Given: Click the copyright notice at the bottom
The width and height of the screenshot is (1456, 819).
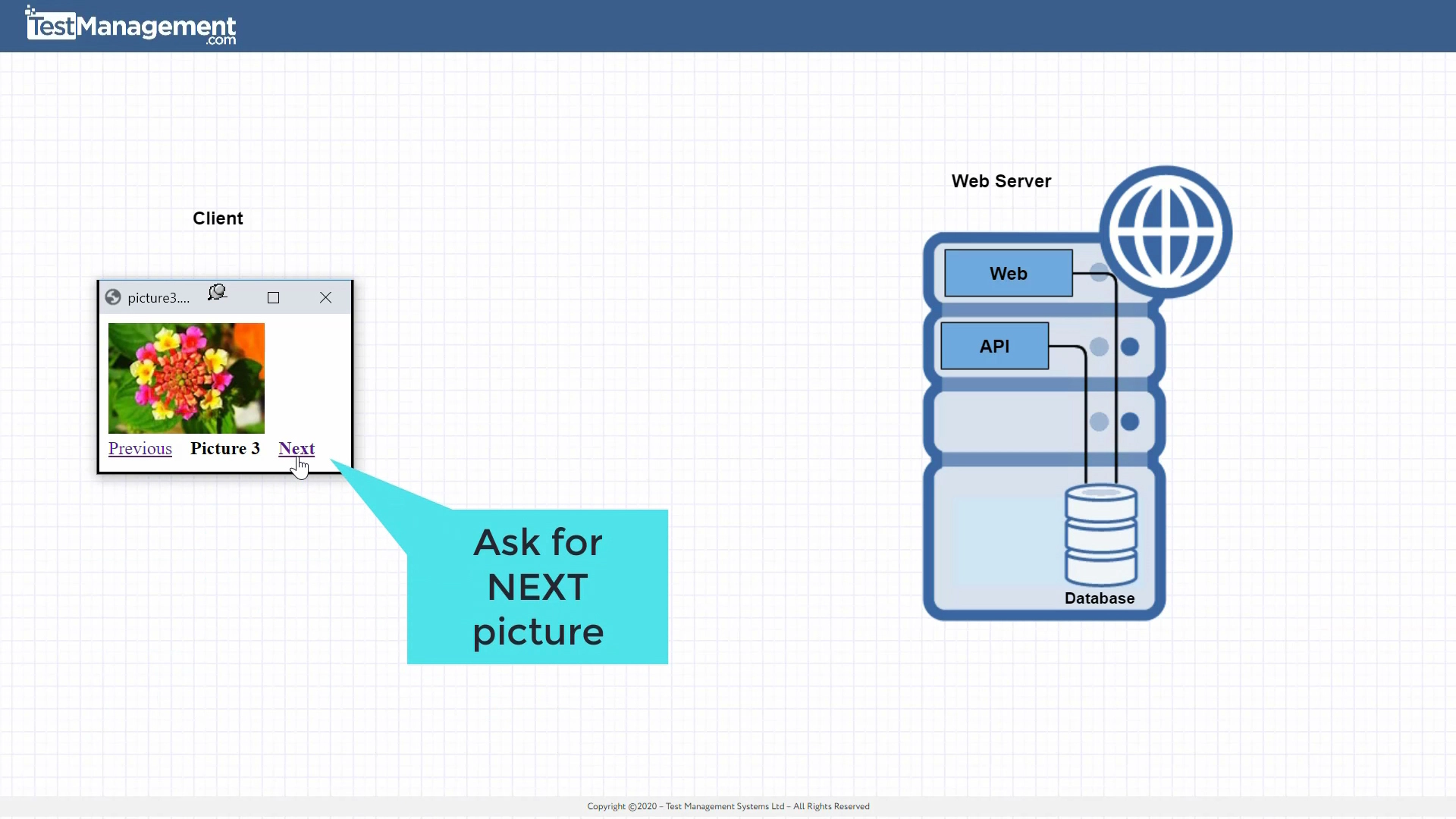Looking at the screenshot, I should pos(727,806).
